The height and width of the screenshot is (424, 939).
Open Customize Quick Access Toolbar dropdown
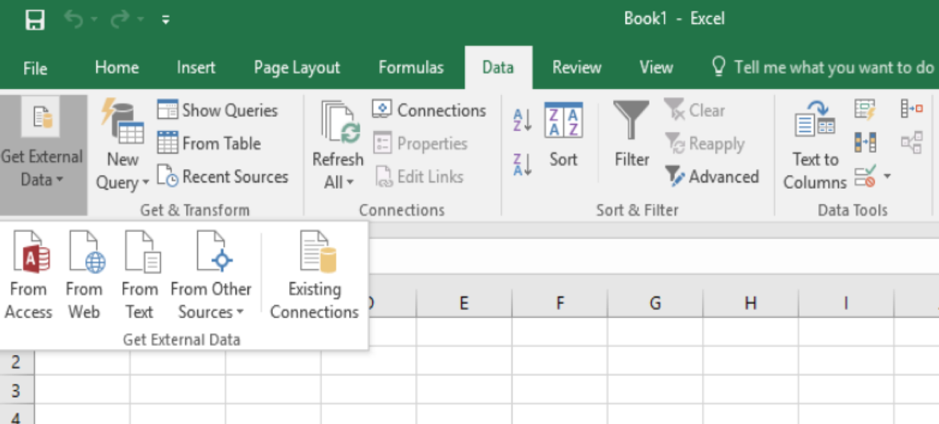[166, 20]
